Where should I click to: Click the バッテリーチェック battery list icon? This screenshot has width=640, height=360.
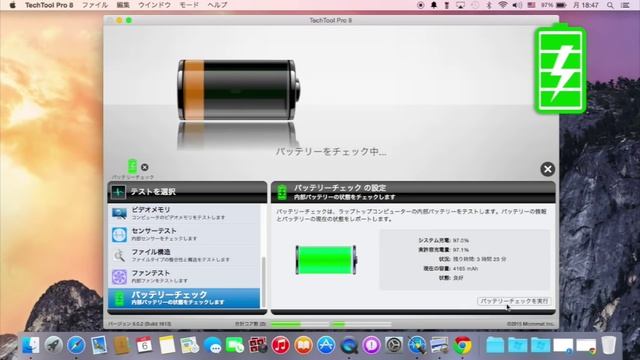pyautogui.click(x=119, y=298)
